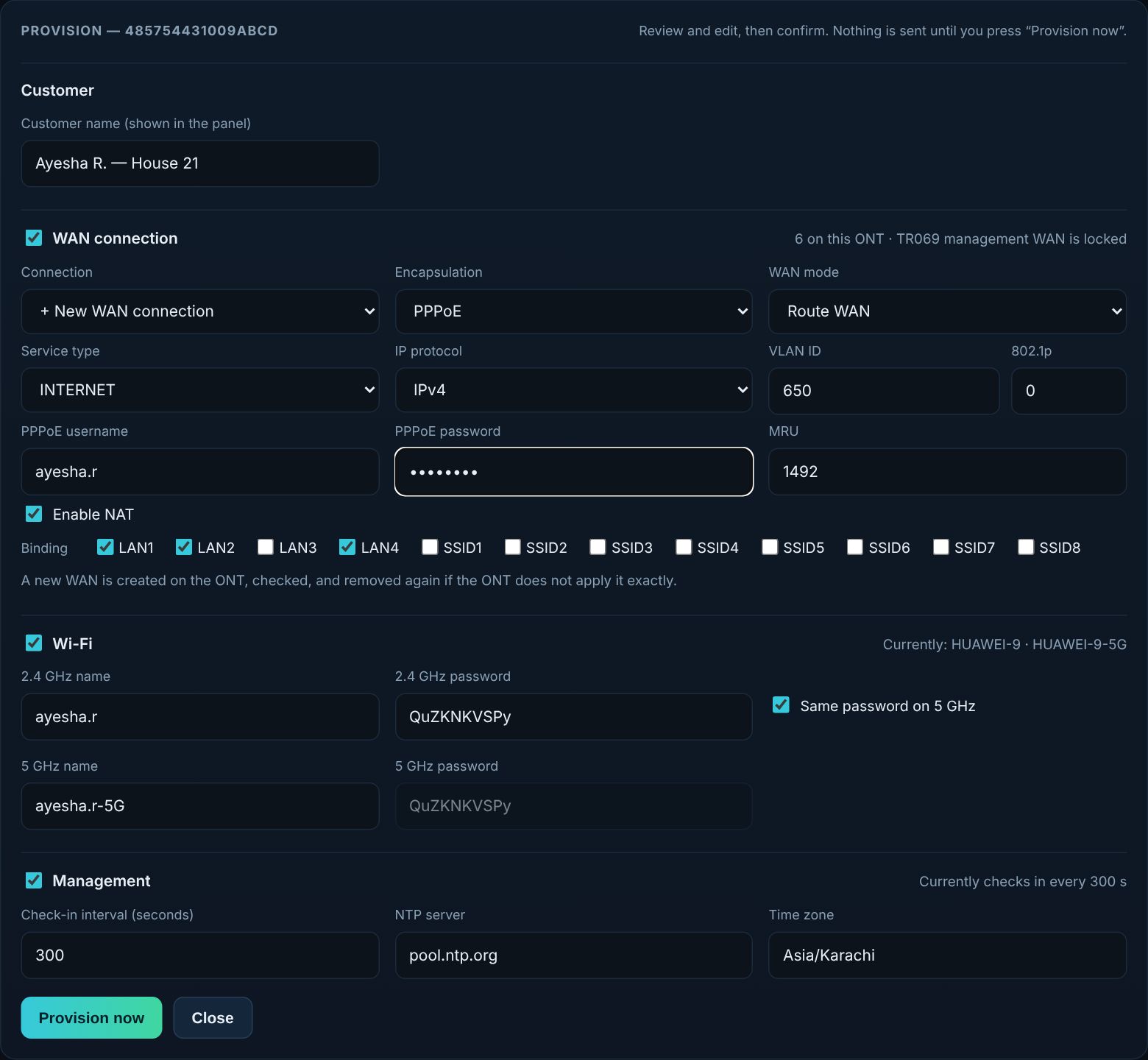1148x1060 pixels.
Task: Click the 'TR069 management WAN is locked' note
Action: point(1011,239)
